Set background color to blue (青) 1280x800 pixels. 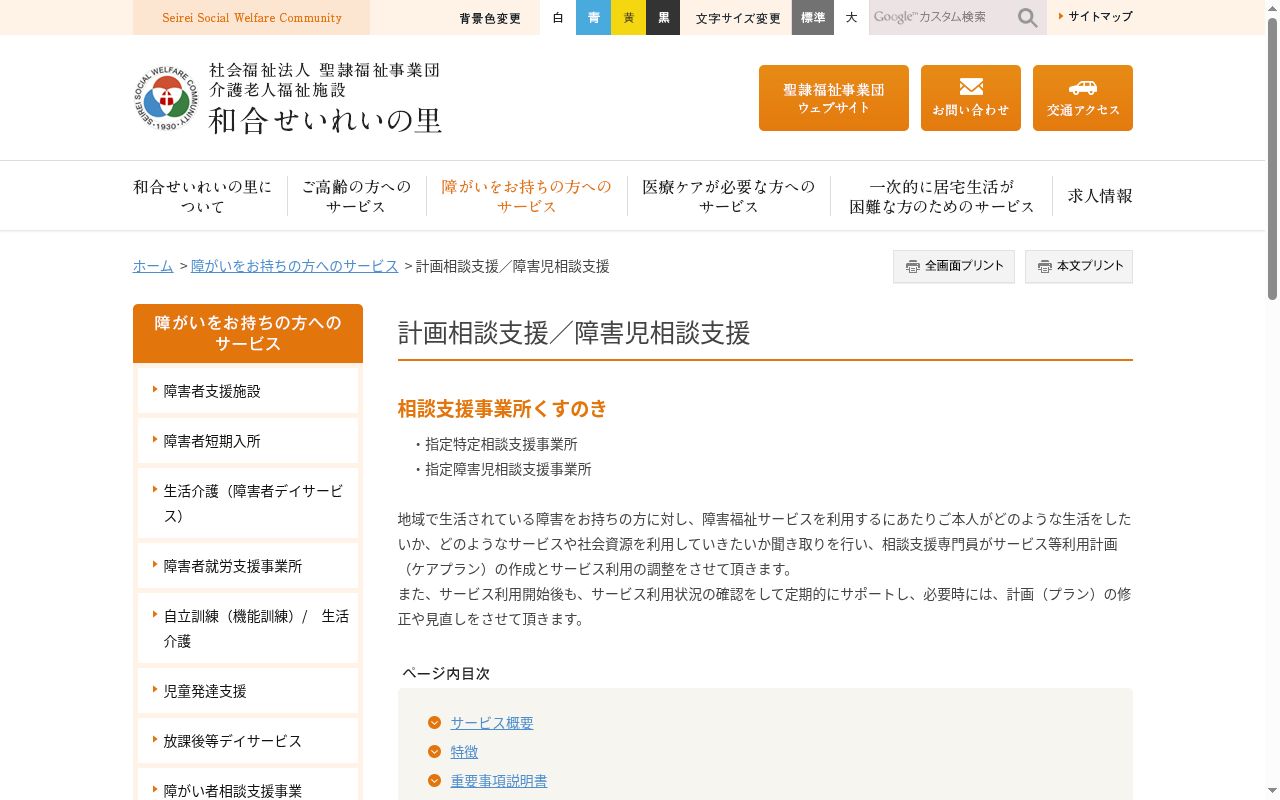(x=594, y=18)
